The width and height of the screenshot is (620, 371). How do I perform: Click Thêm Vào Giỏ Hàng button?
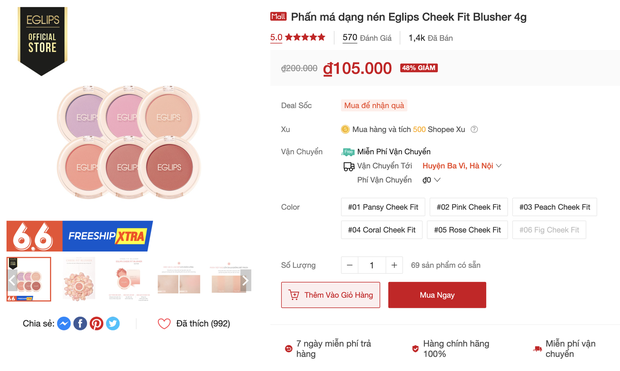(331, 295)
